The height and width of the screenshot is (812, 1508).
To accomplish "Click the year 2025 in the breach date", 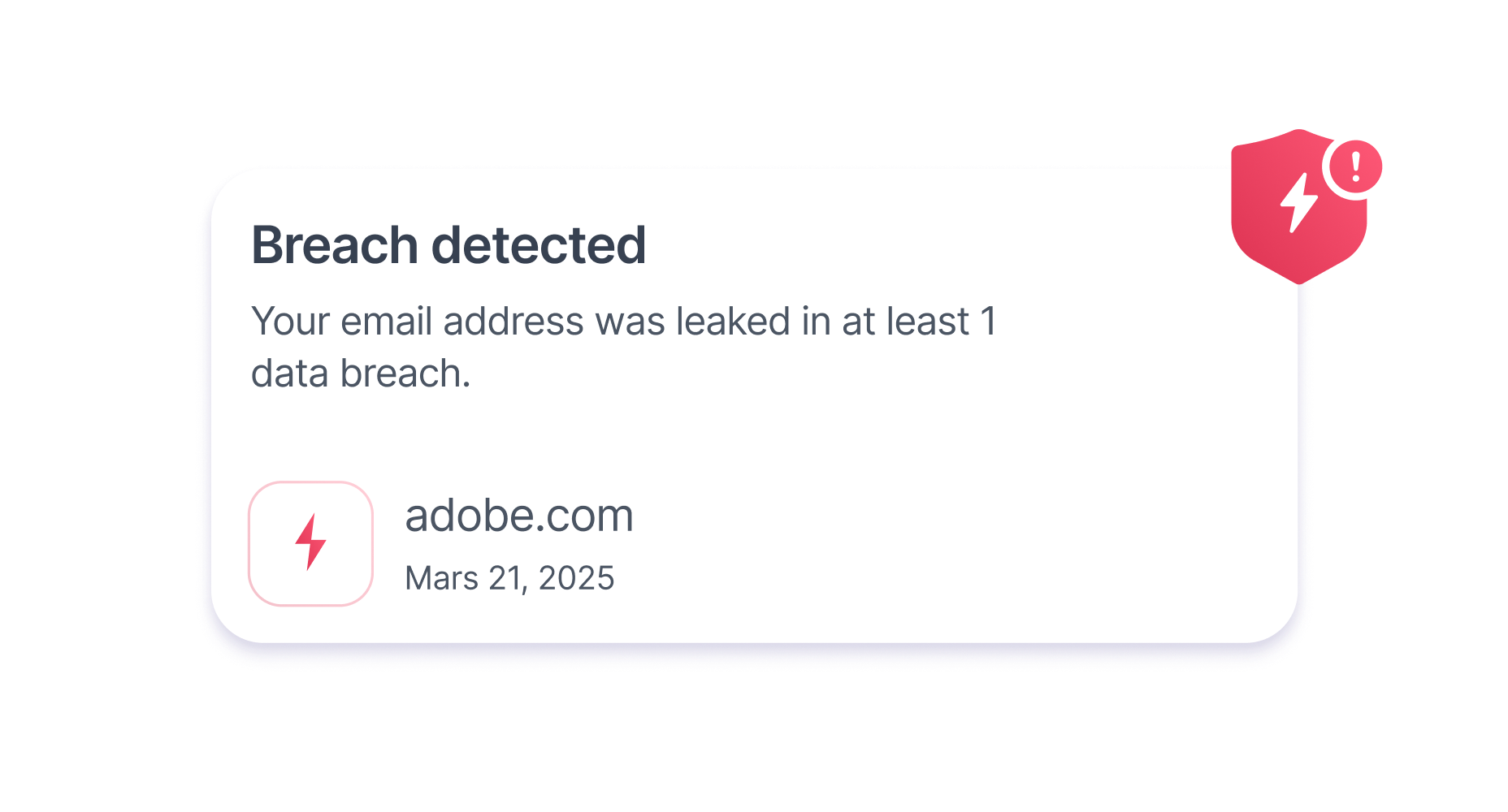I will 576,578.
